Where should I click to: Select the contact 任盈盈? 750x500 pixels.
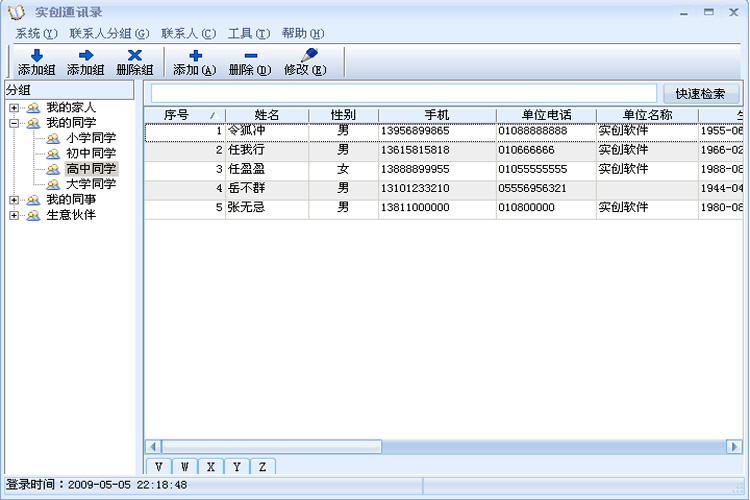point(246,169)
